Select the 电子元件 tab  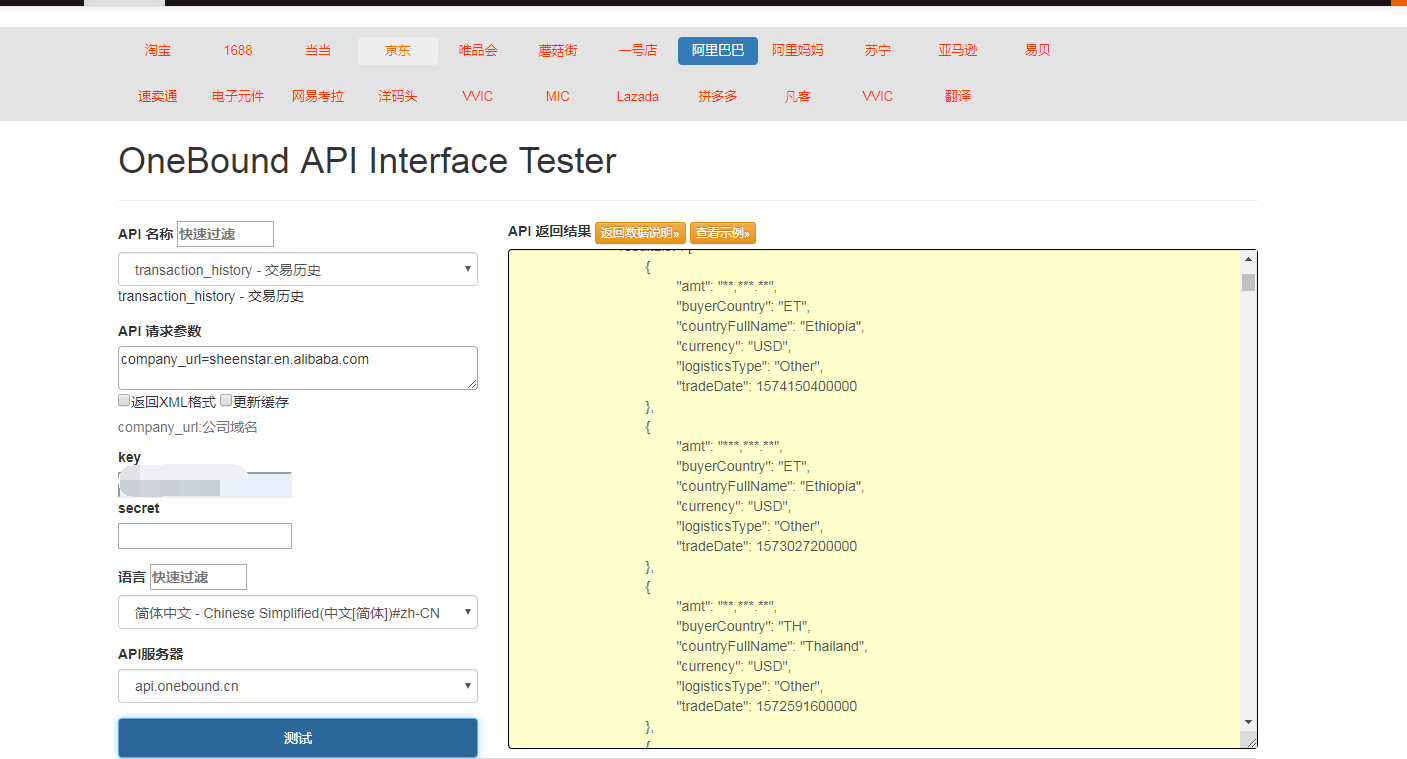(x=238, y=96)
